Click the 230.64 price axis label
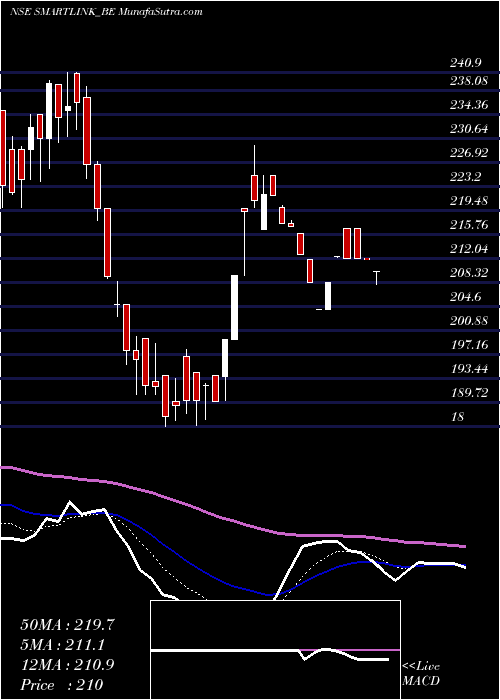 (469, 129)
